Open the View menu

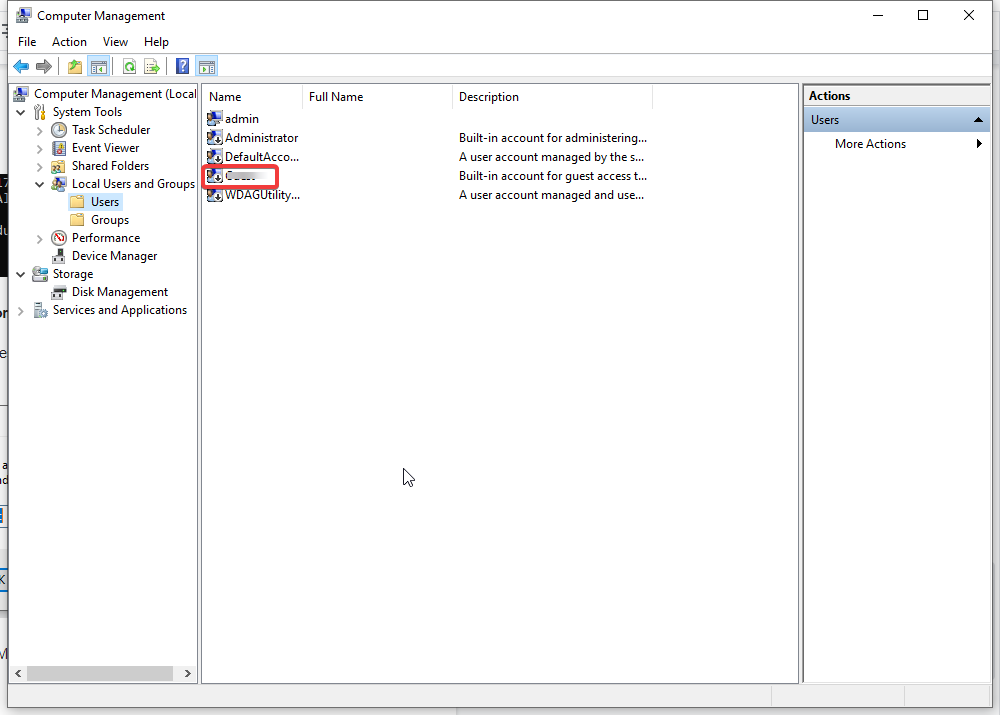pyautogui.click(x=115, y=41)
